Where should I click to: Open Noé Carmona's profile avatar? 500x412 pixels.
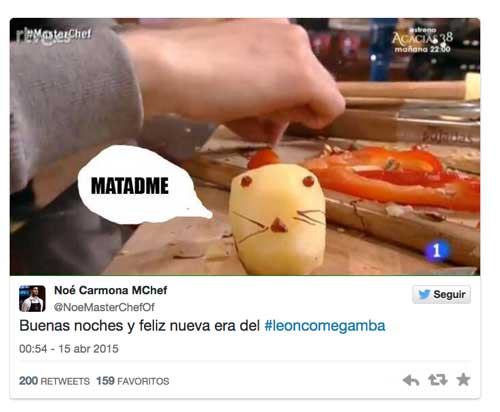pyautogui.click(x=32, y=299)
